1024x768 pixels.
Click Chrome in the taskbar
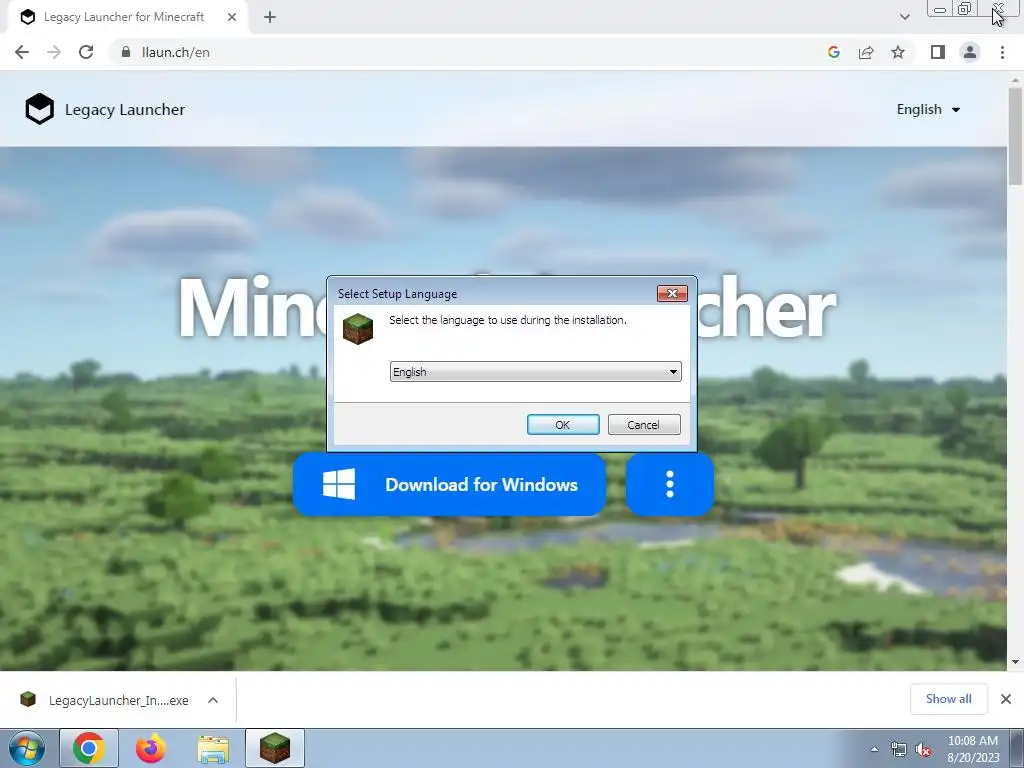click(89, 748)
